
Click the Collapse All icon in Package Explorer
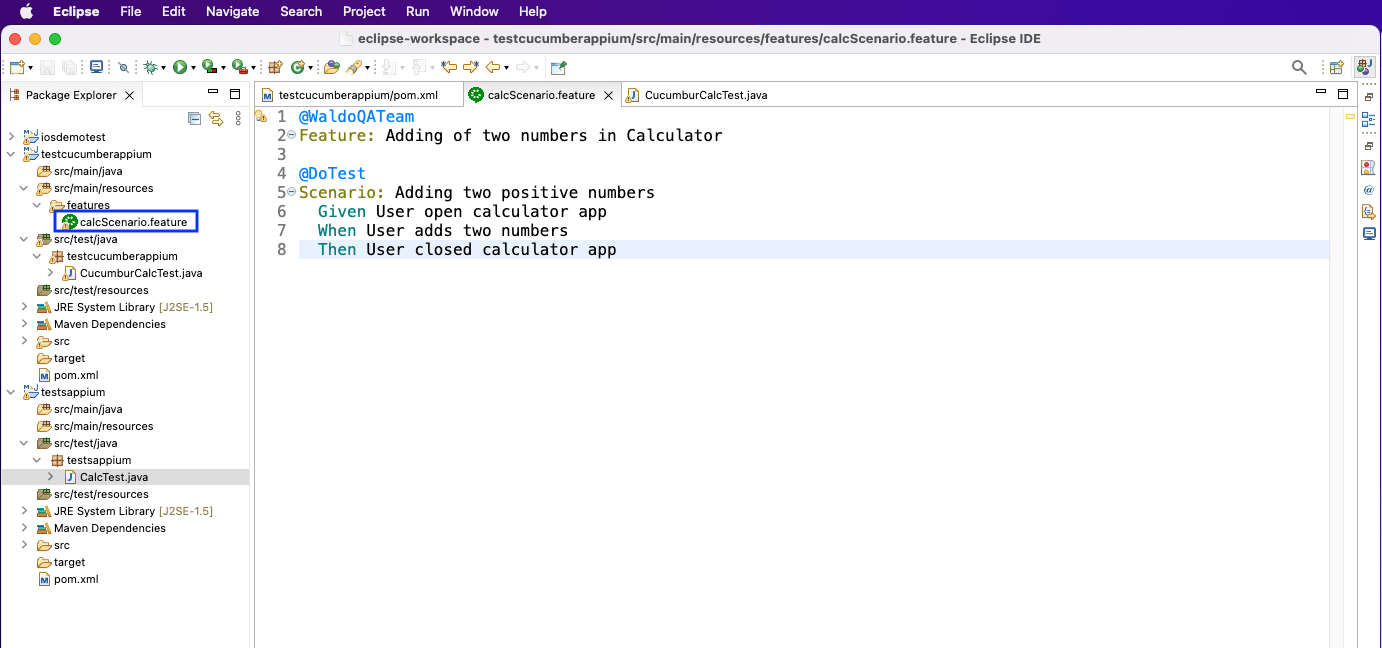point(195,118)
